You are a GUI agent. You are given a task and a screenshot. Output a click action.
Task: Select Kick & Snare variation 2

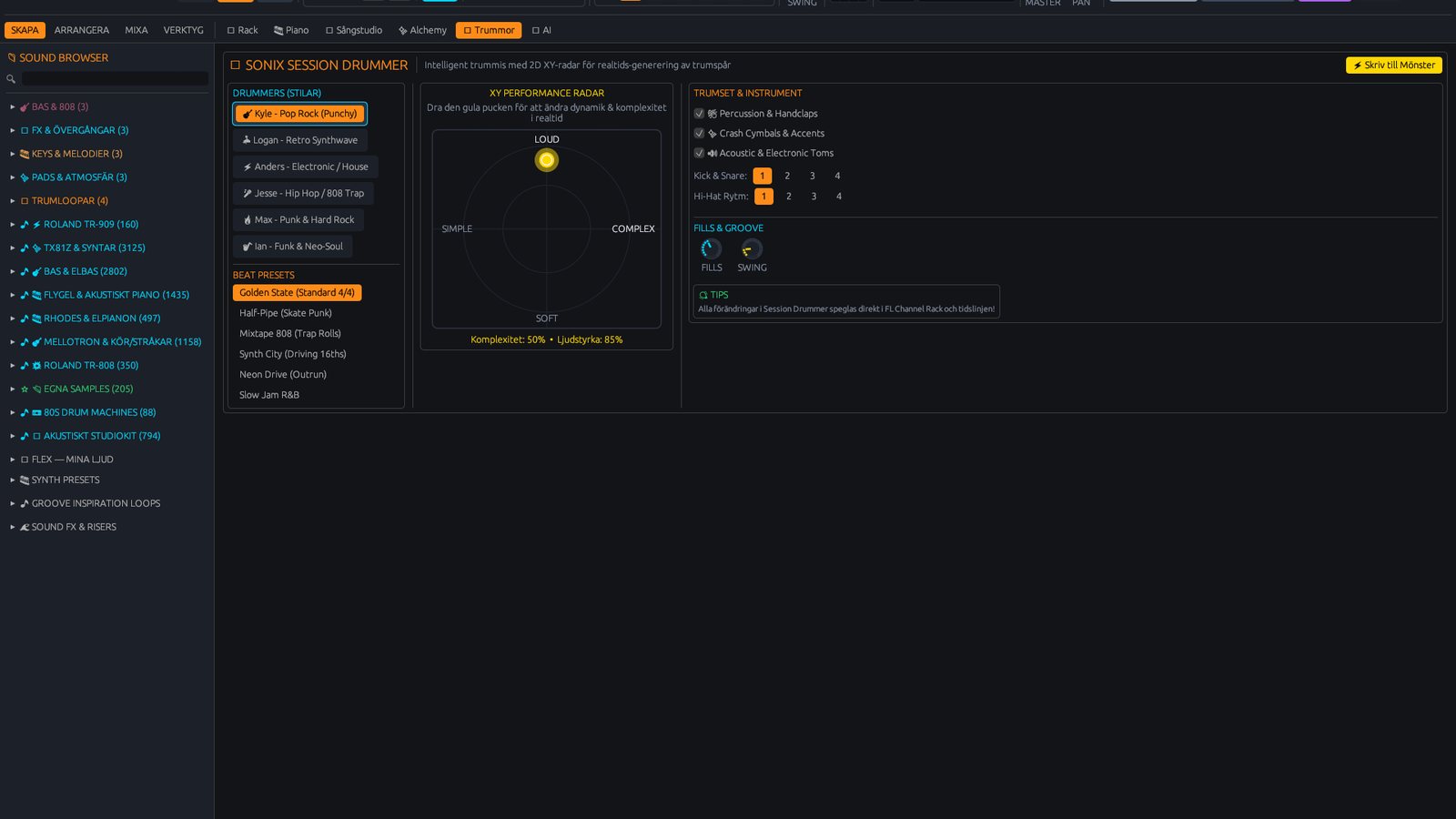tap(787, 176)
